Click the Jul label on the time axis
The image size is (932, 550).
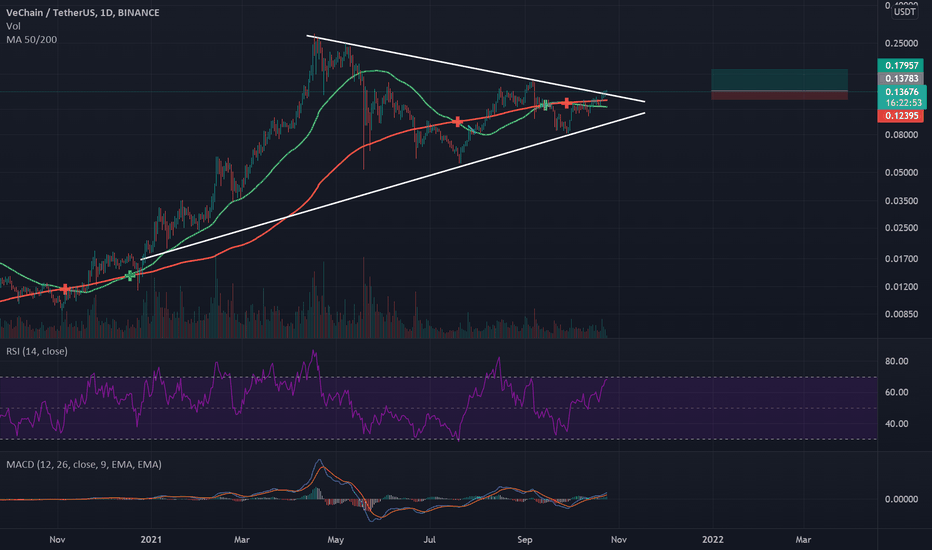point(429,540)
